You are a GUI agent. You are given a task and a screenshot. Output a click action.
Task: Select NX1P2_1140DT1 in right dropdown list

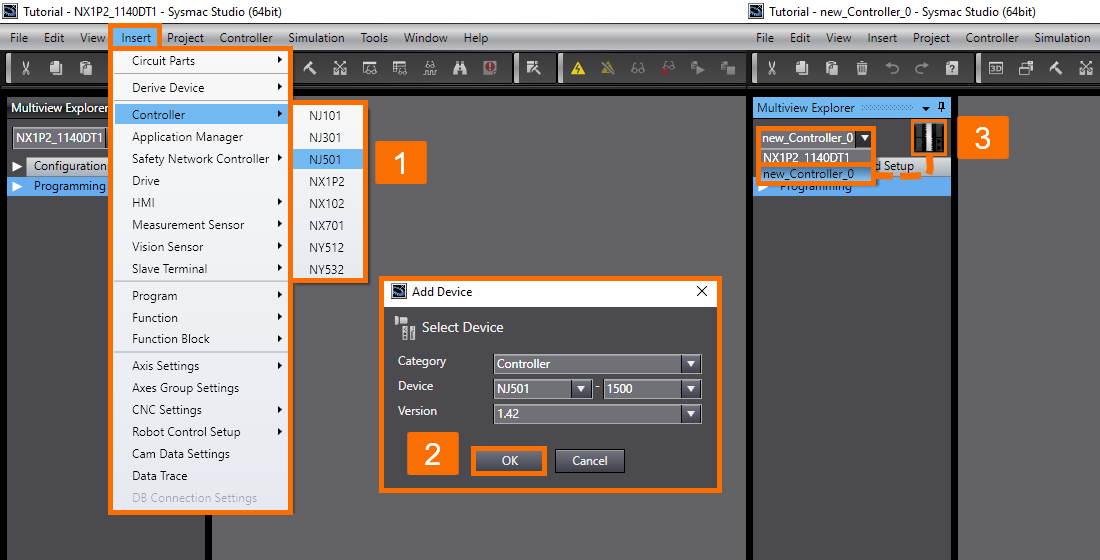coord(816,157)
